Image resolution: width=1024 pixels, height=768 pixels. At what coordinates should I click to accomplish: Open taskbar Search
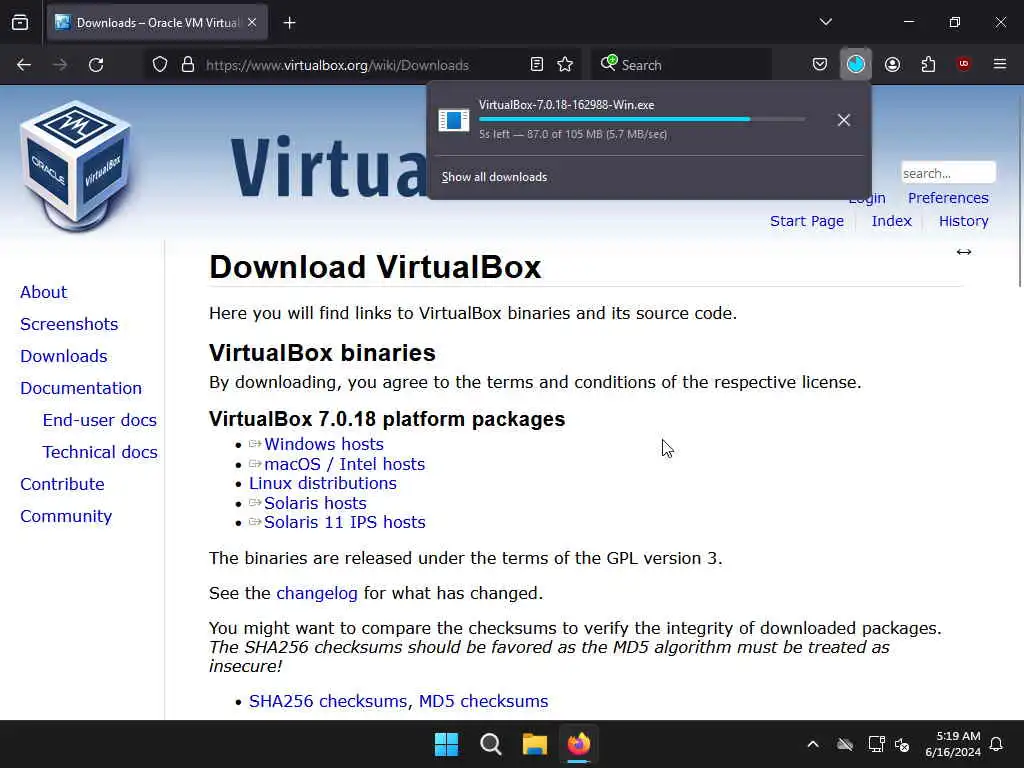tap(490, 744)
